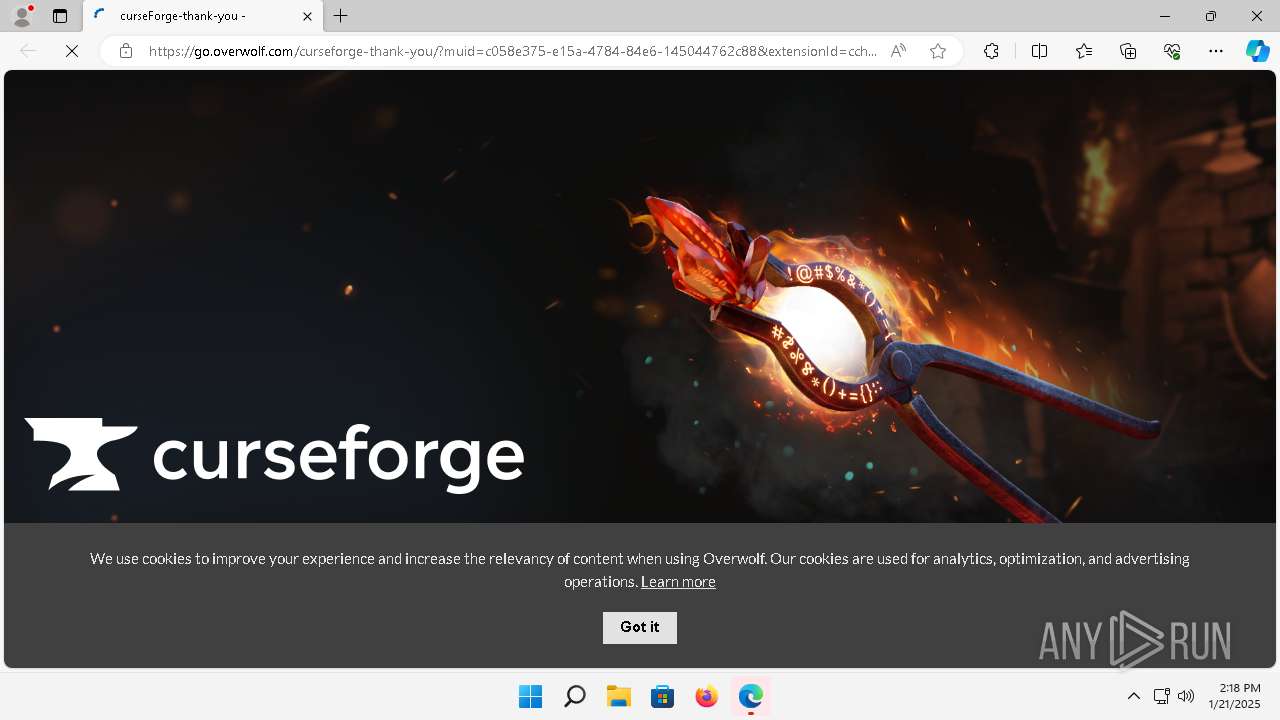This screenshot has width=1280, height=720.
Task: Open the Copilot sidebar icon
Action: click(x=1257, y=51)
